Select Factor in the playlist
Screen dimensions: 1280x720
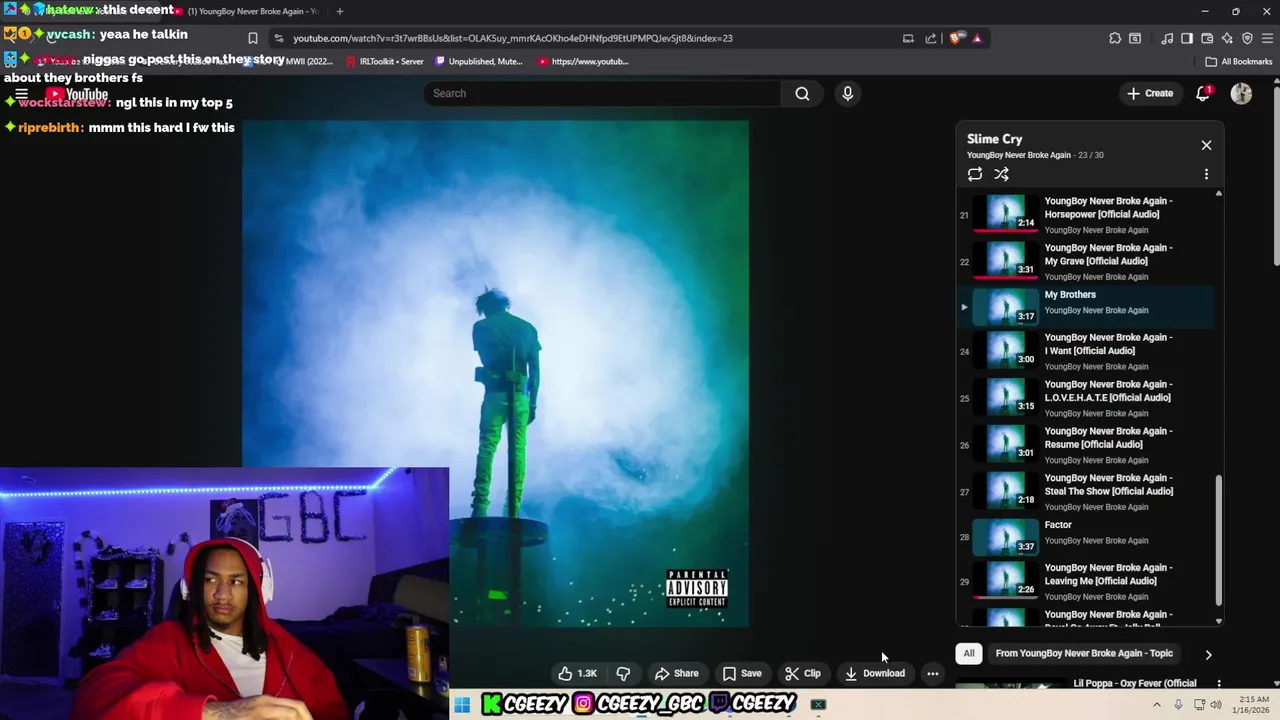pyautogui.click(x=1085, y=537)
